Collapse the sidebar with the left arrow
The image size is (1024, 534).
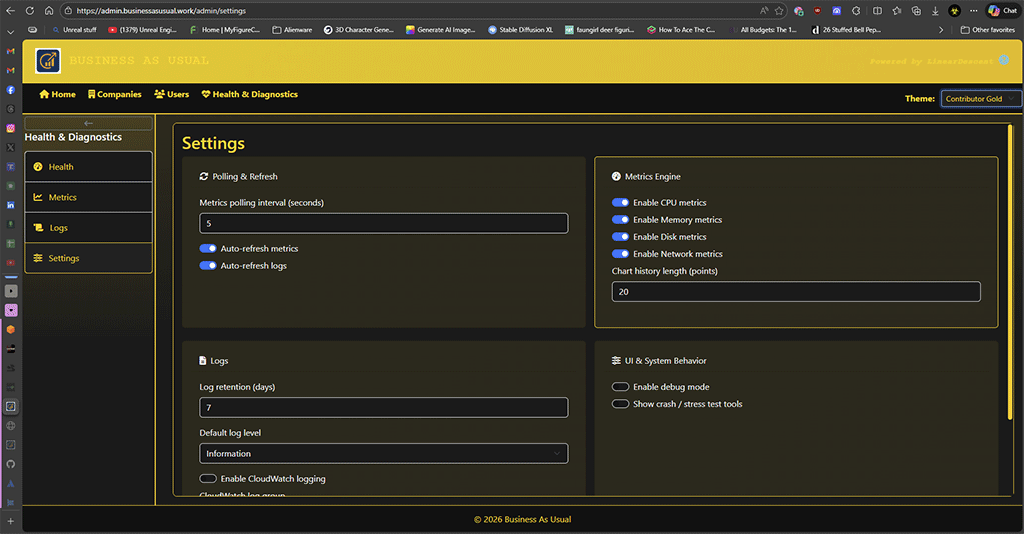88,123
